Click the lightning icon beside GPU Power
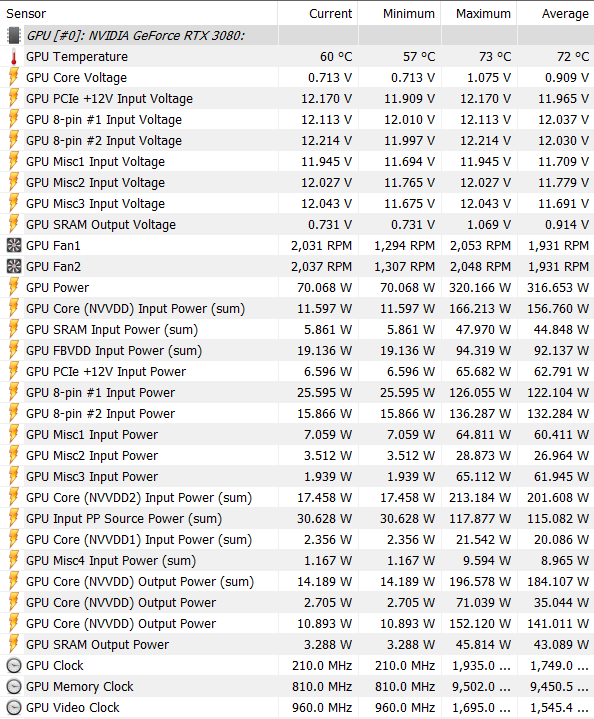This screenshot has width=594, height=719. (x=14, y=288)
